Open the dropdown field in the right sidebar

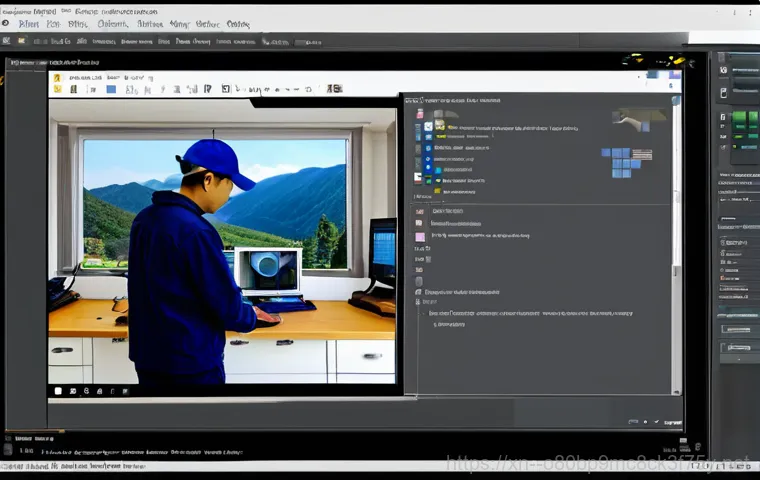737,227
